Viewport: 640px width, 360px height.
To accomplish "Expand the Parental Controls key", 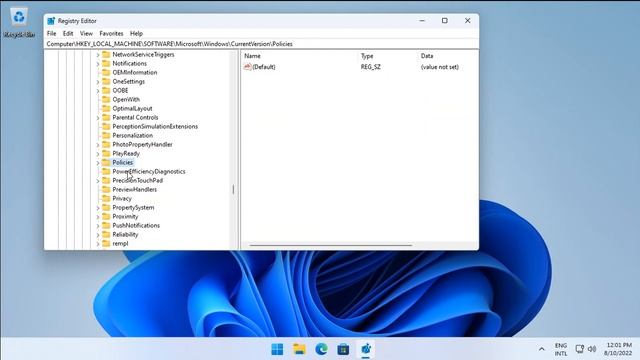I will (98, 118).
